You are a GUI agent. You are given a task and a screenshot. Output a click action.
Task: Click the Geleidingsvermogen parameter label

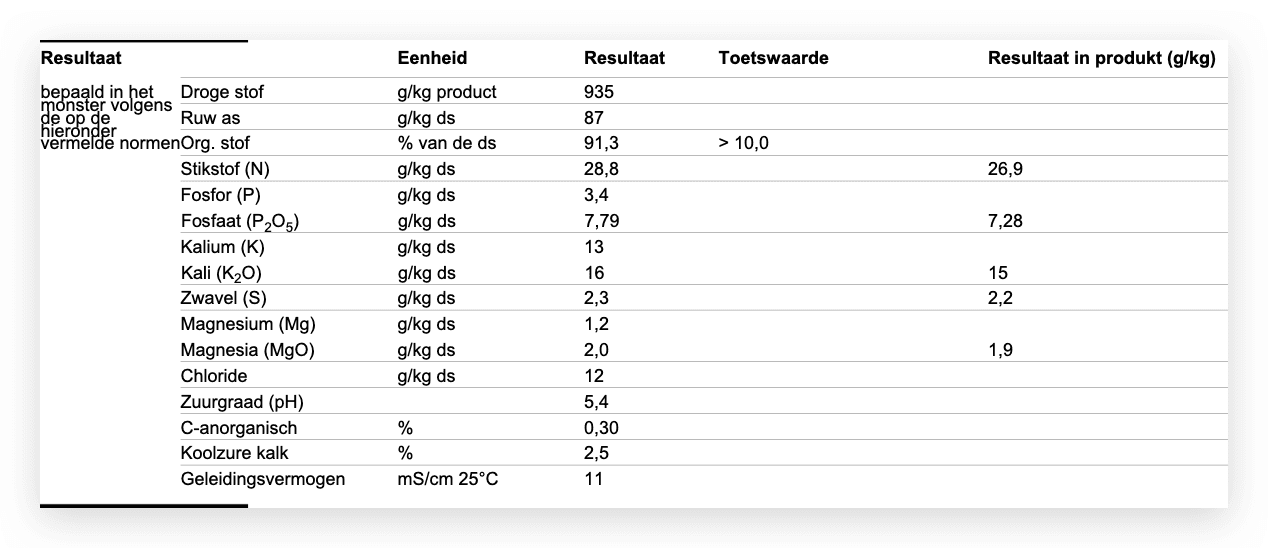pyautogui.click(x=262, y=479)
